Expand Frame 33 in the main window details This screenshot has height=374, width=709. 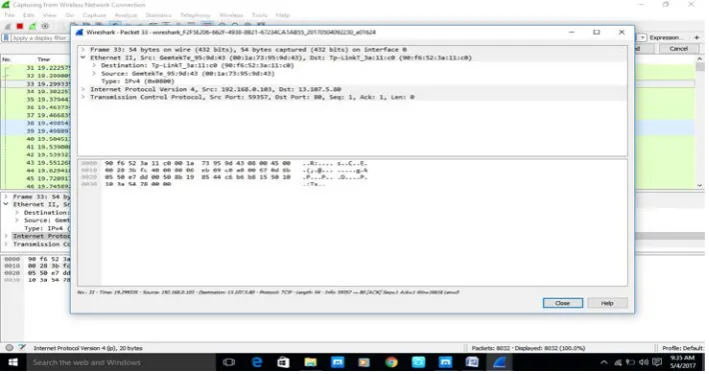pyautogui.click(x=6, y=197)
